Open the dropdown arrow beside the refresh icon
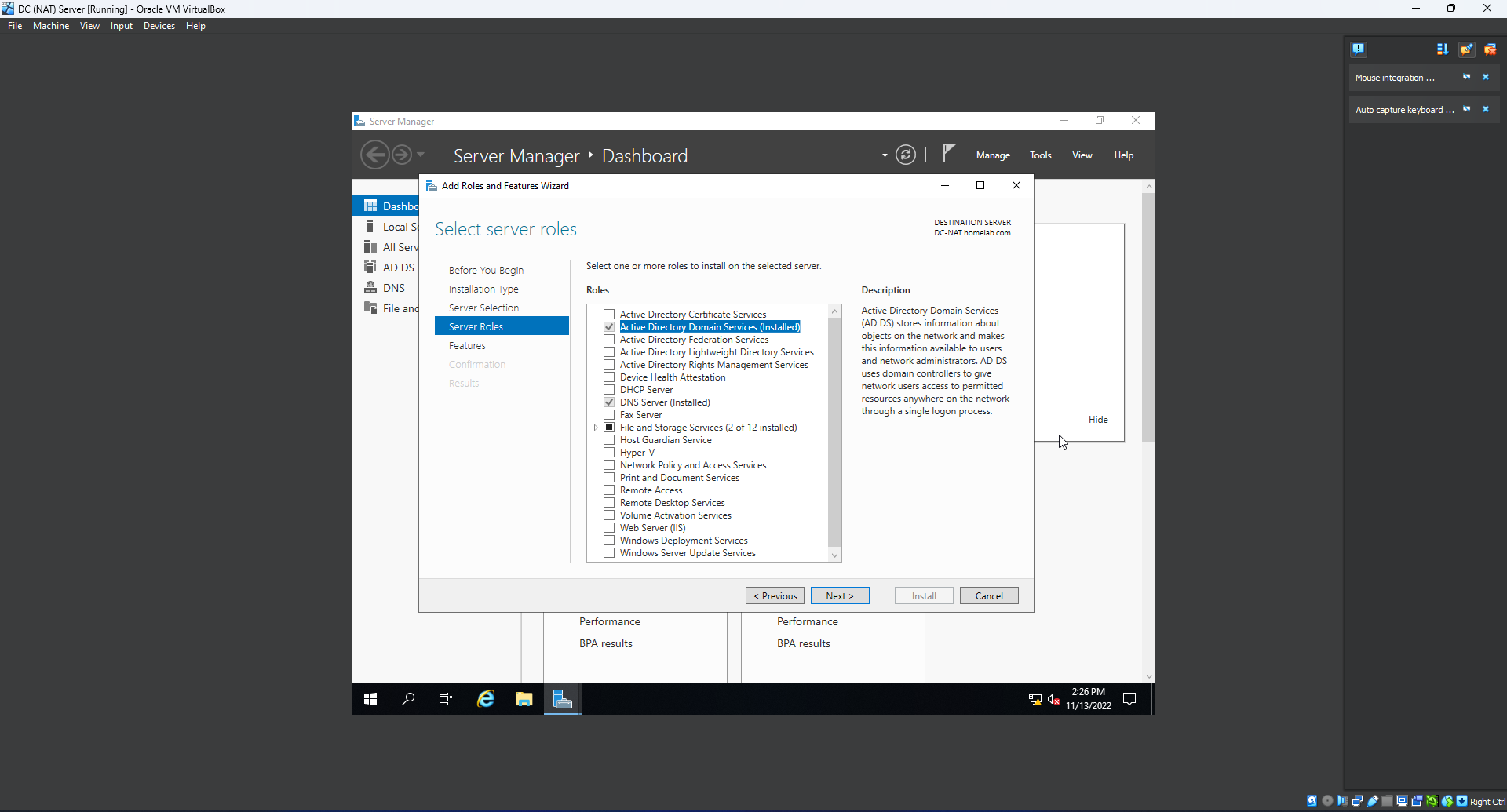Screen dimensions: 1507x812 tap(885, 155)
